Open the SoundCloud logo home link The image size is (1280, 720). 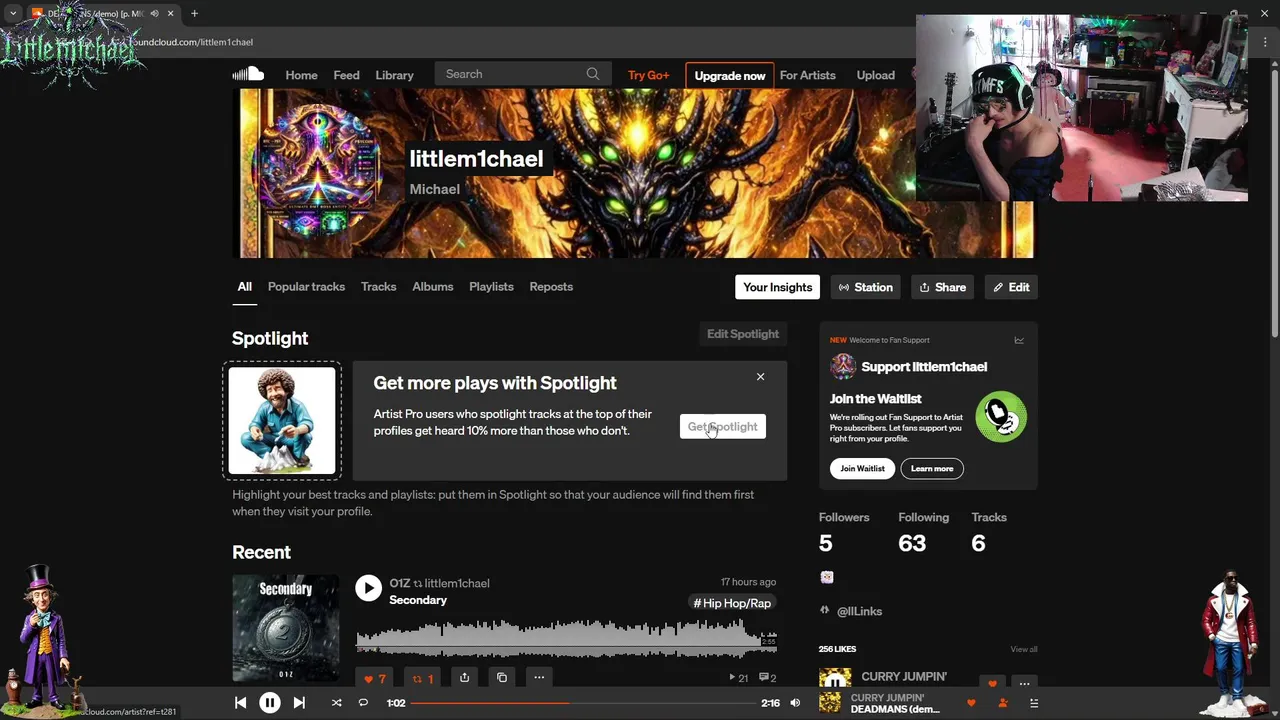[248, 74]
